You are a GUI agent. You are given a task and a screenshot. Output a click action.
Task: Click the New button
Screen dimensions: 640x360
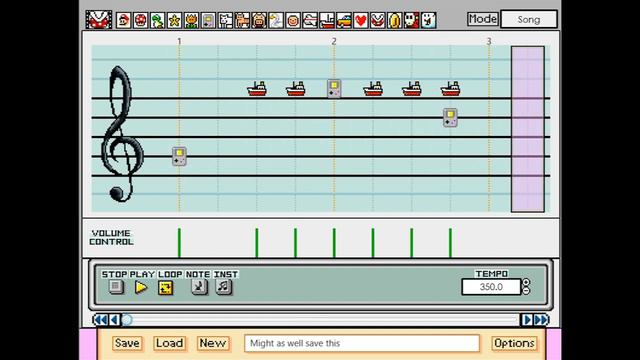(x=213, y=343)
